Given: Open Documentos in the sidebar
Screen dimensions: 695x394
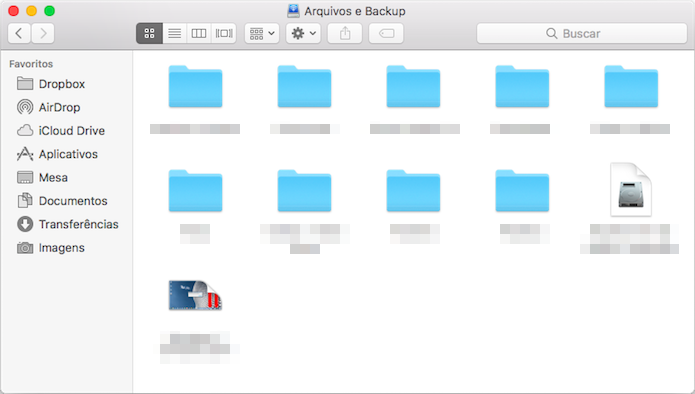Looking at the screenshot, I should (66, 201).
